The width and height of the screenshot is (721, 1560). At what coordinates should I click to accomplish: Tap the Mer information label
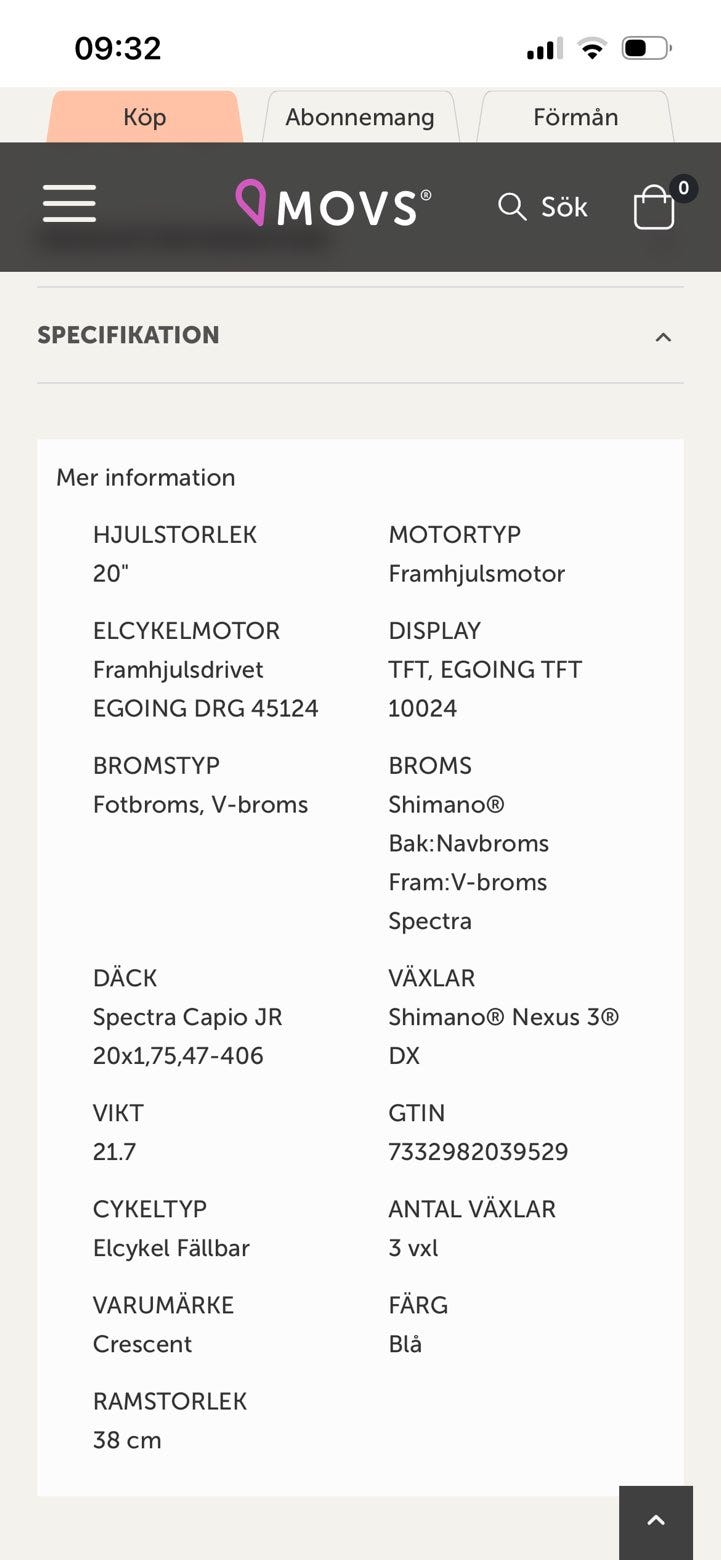146,477
